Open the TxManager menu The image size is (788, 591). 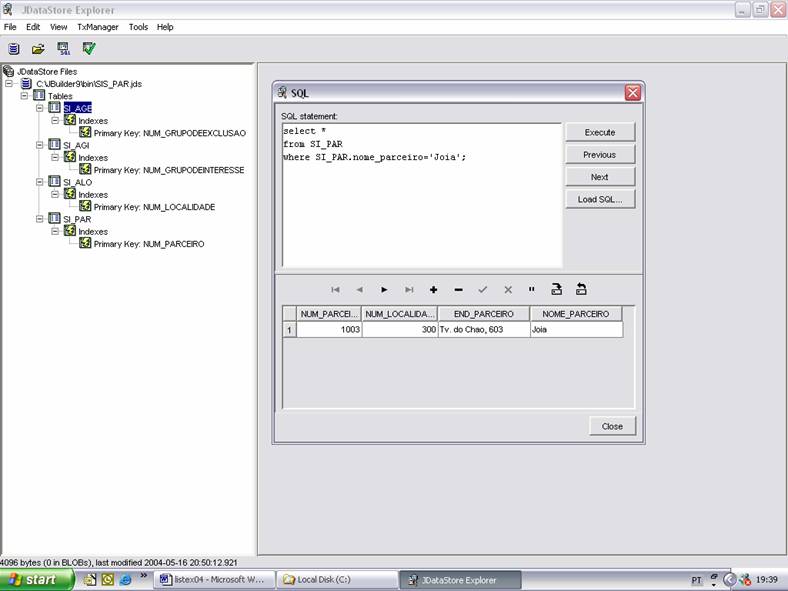click(x=98, y=27)
